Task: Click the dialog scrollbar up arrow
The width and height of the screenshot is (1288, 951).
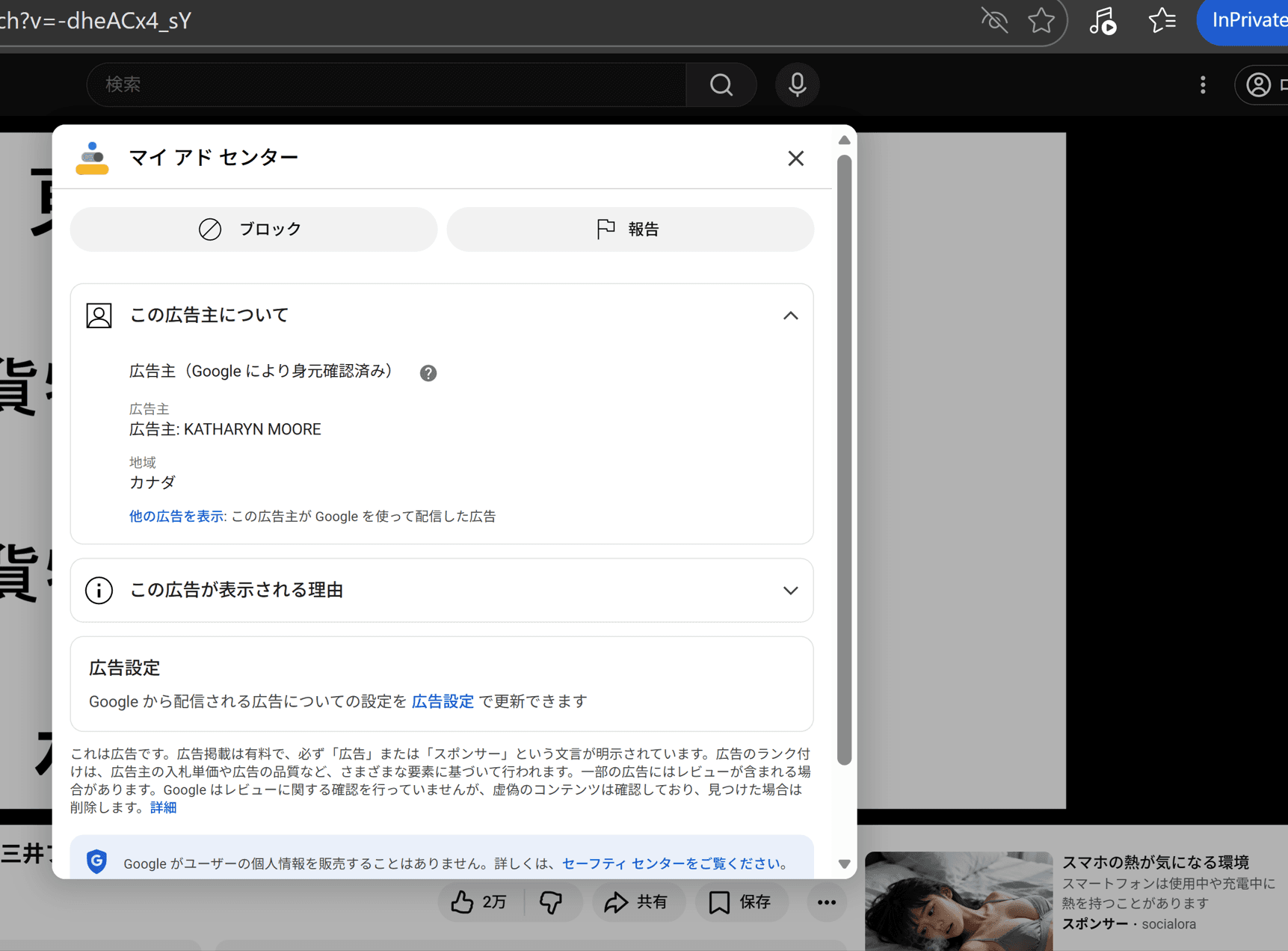Action: (x=844, y=140)
